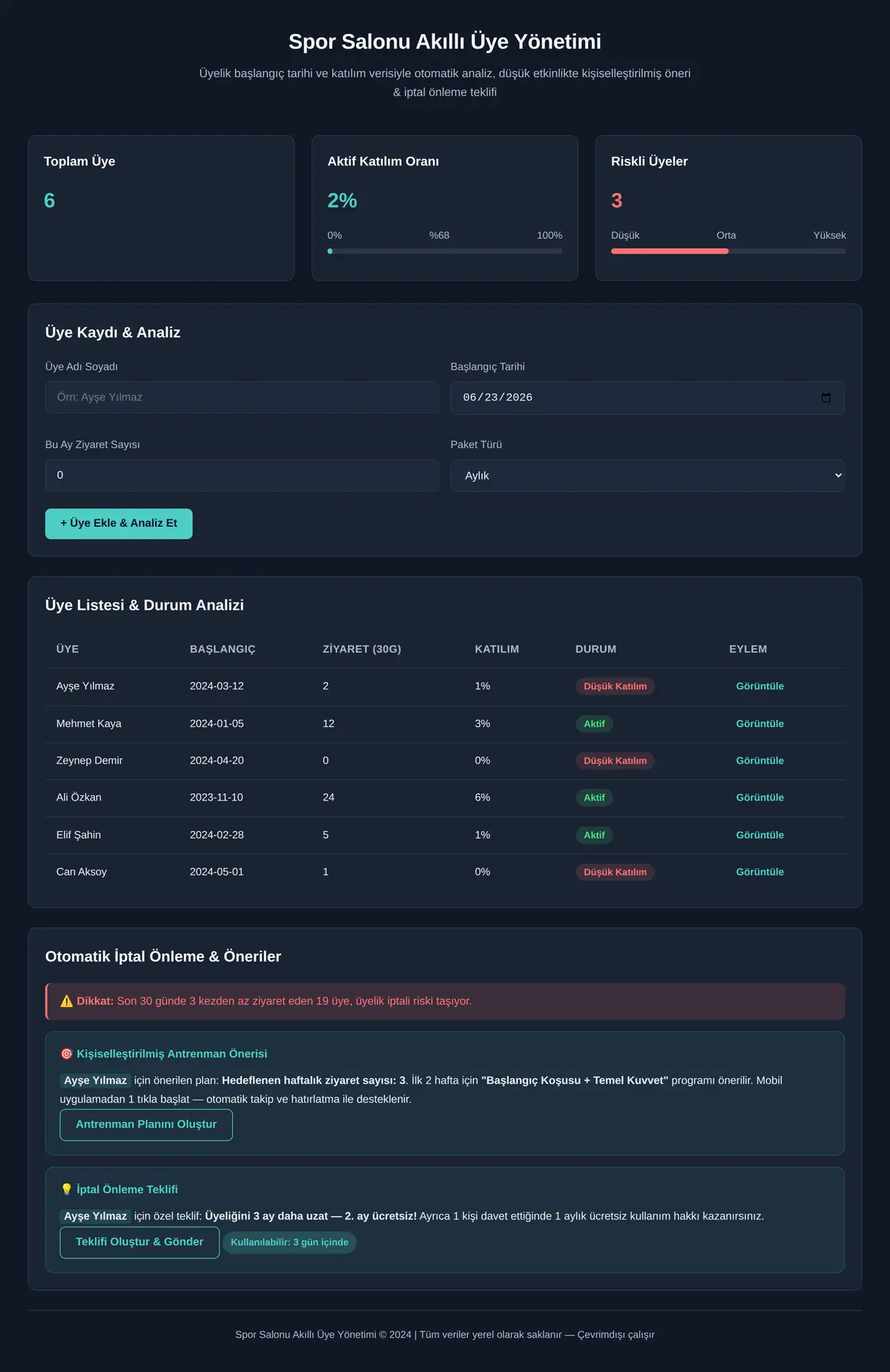Click the + Üye Ekle & Analiz Et button
This screenshot has height=1372, width=890.
pyautogui.click(x=119, y=524)
